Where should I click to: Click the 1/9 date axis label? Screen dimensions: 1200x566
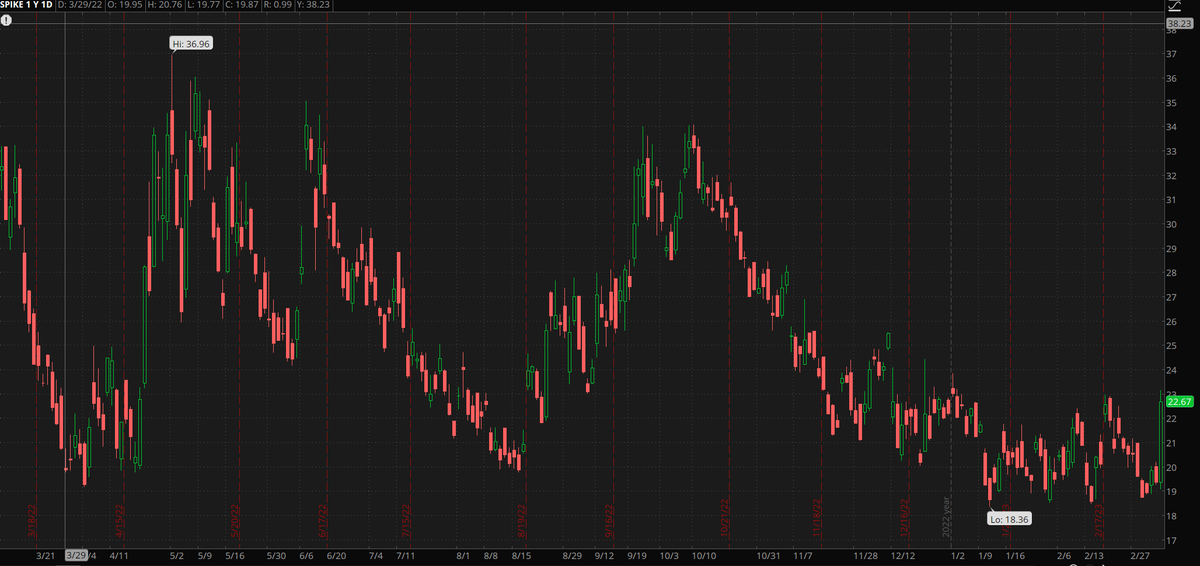pyautogui.click(x=985, y=555)
